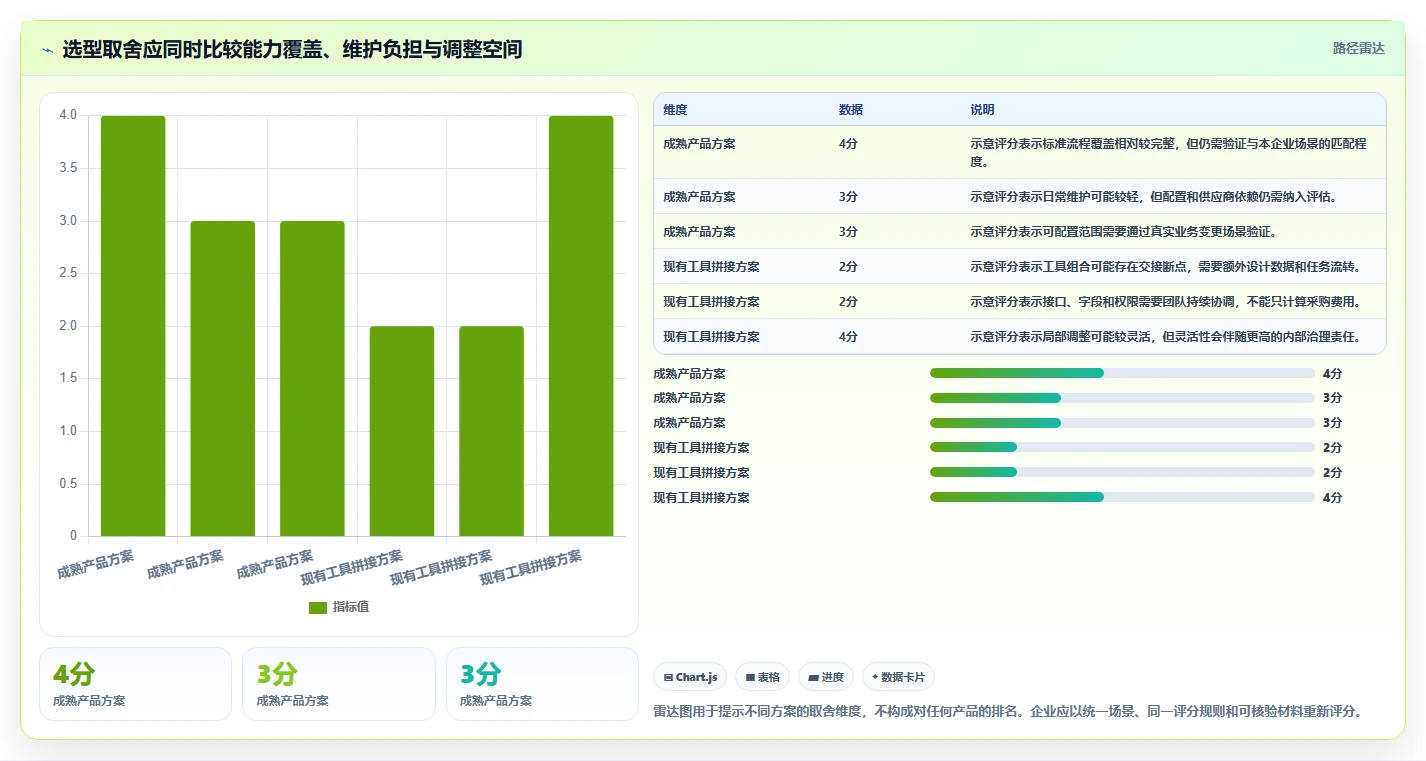Select the 数据 column header

tap(851, 110)
